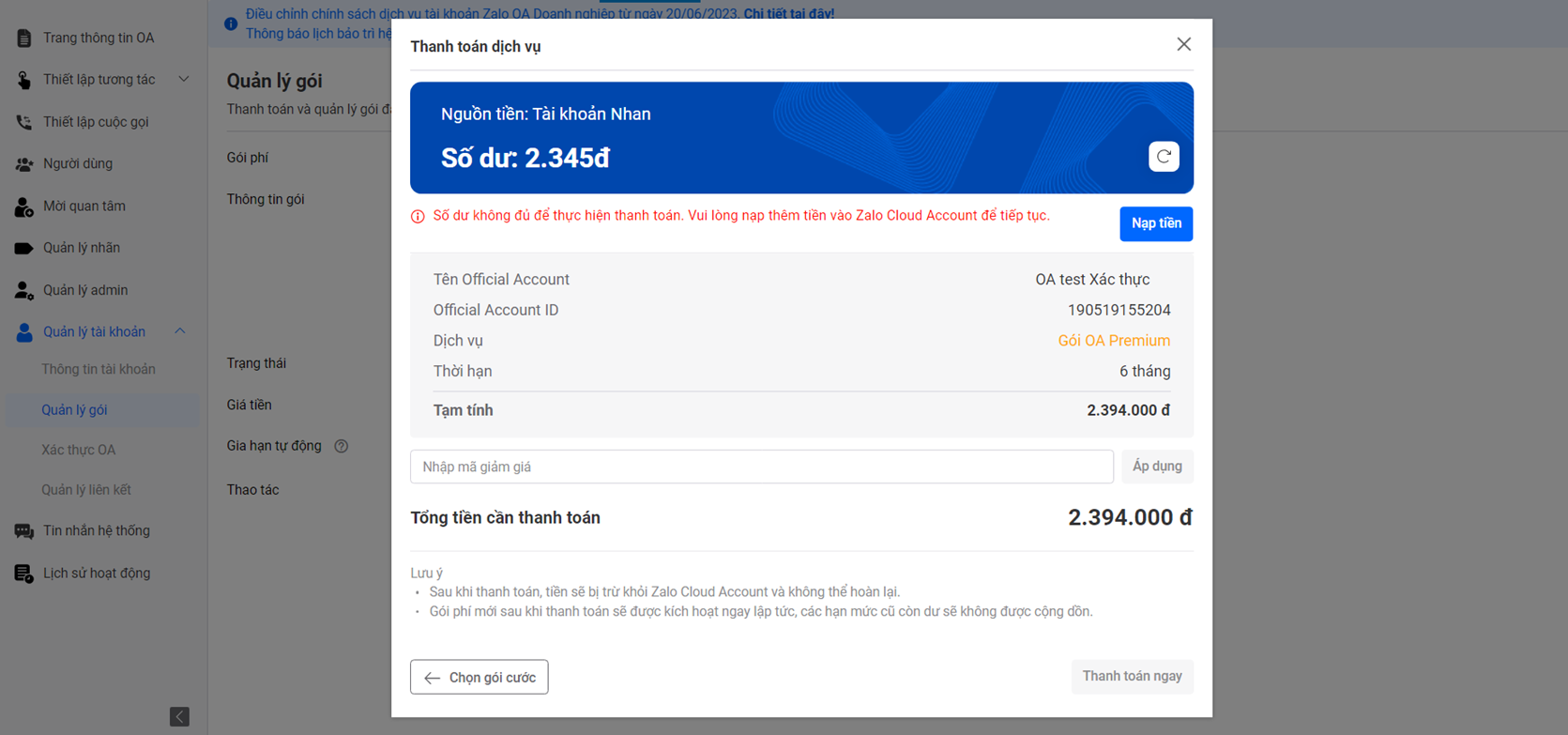Click the OA test Xác thực name
The image size is (1568, 735).
tap(1092, 280)
